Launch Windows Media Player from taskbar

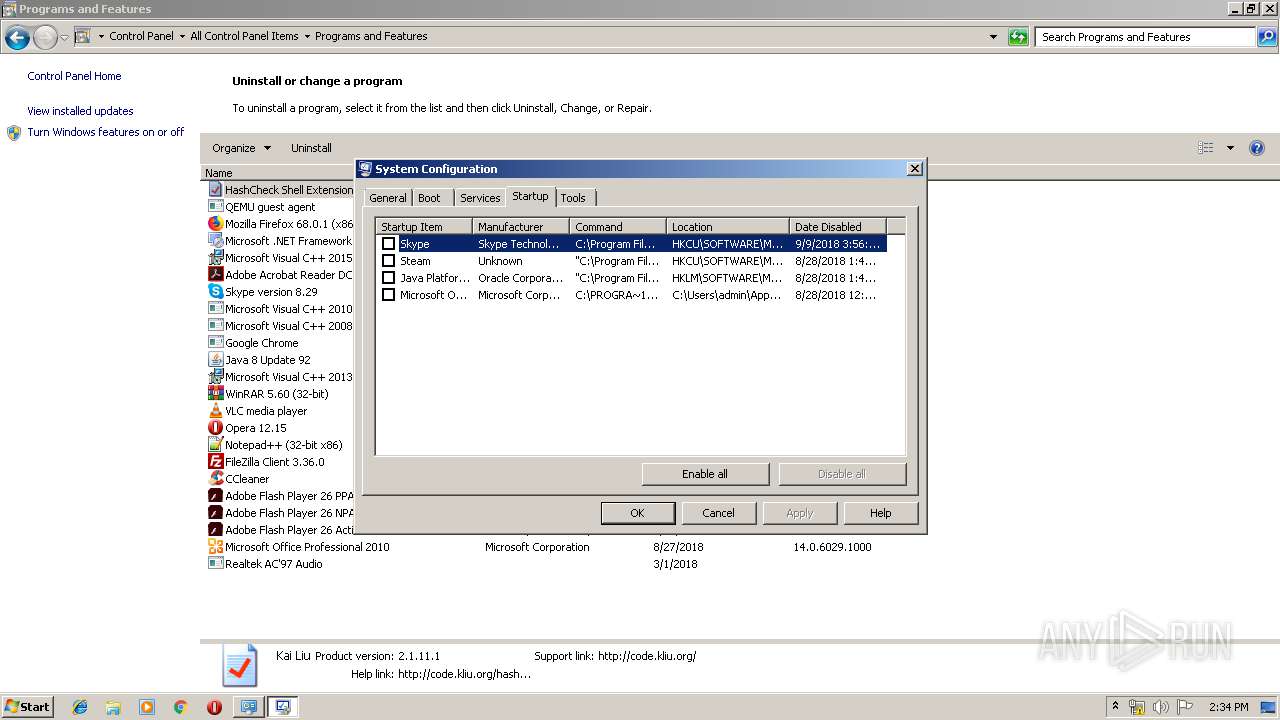[x=147, y=707]
